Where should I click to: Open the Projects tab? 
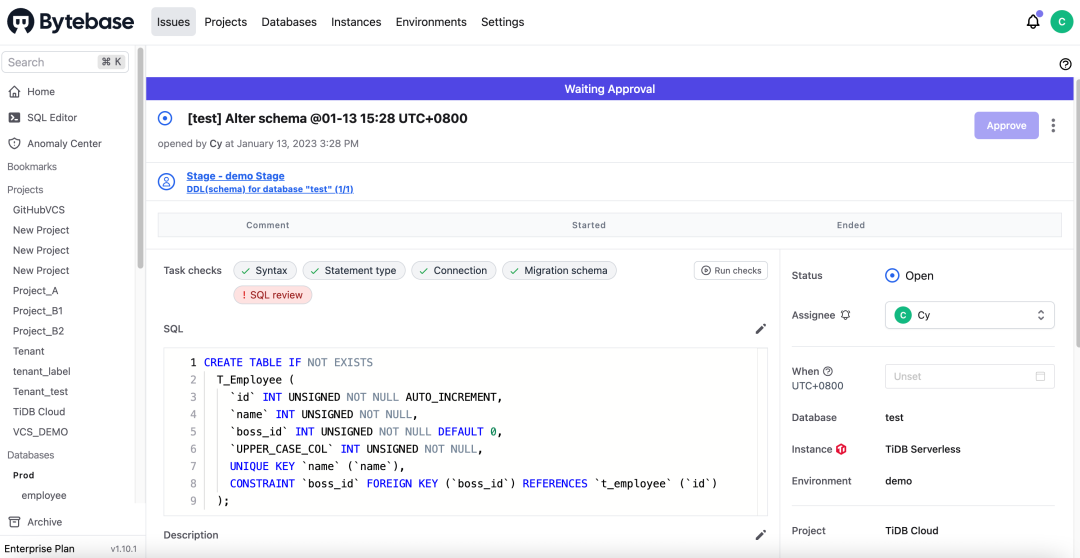pos(226,22)
